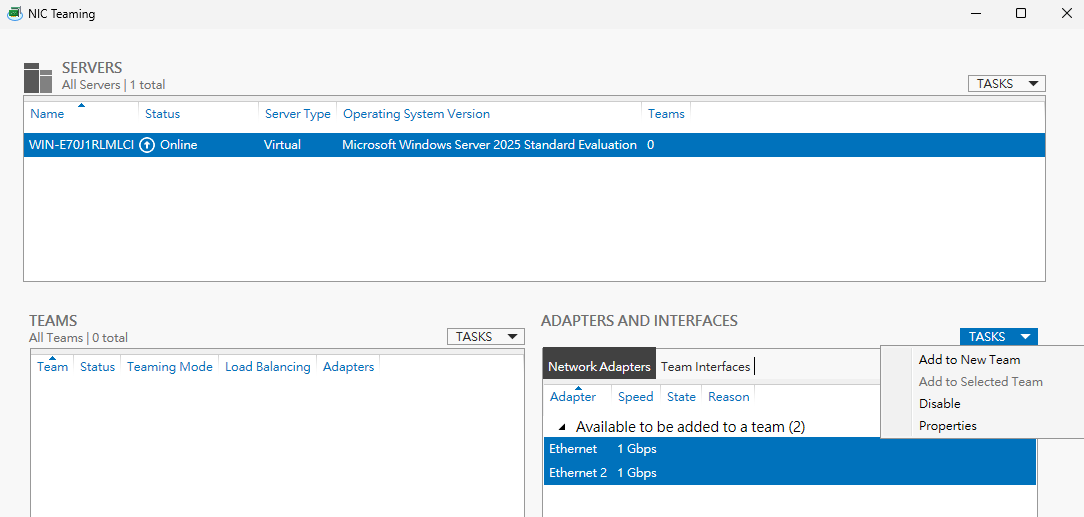Open Properties from the tasks menu
The height and width of the screenshot is (517, 1084).
tap(947, 426)
